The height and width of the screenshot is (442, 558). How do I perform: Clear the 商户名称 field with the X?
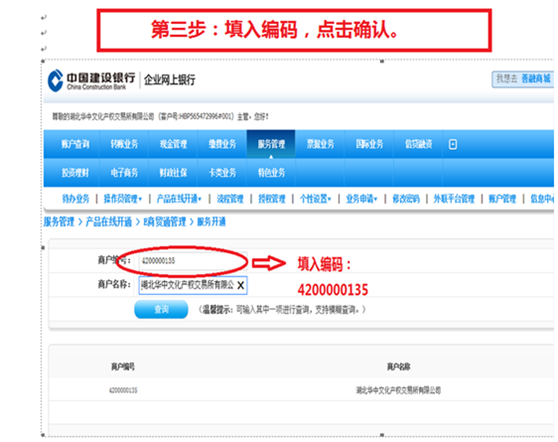[241, 285]
